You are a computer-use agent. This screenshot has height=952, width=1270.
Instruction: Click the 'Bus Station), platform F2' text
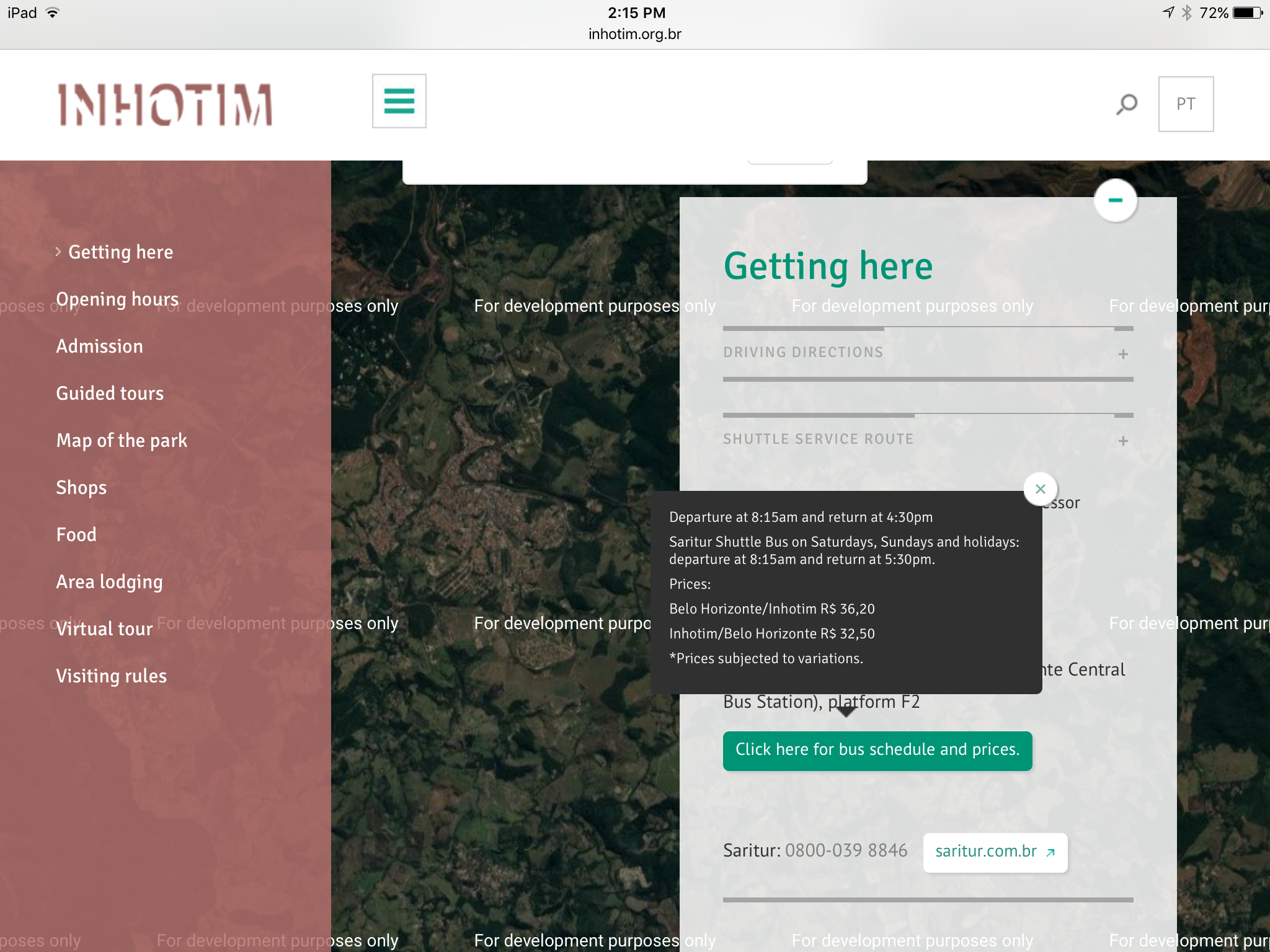pyautogui.click(x=821, y=702)
